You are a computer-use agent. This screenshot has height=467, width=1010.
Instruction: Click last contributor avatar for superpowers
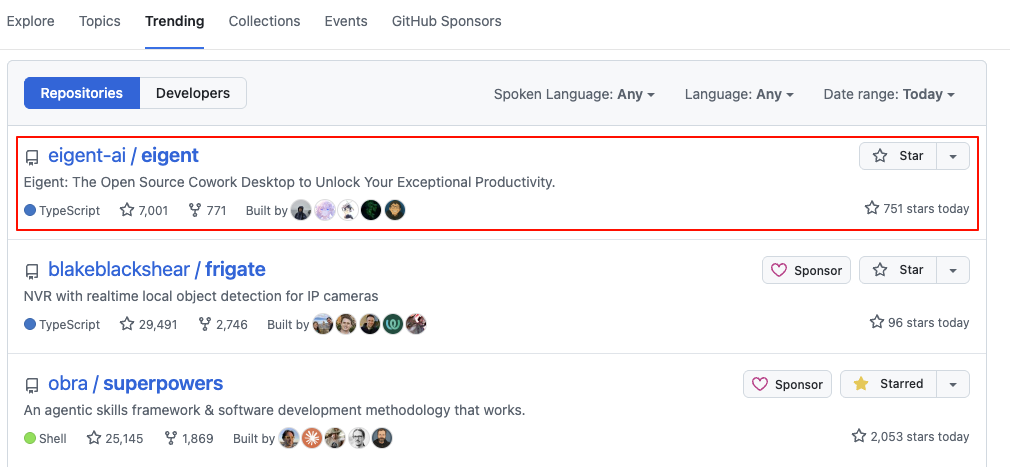382,438
